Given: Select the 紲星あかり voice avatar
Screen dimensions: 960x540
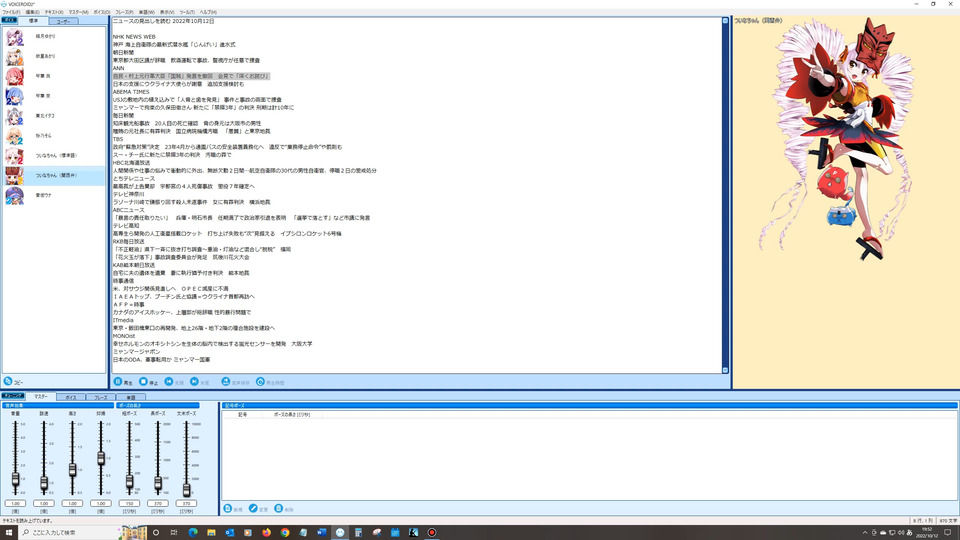Looking at the screenshot, I should point(15,57).
